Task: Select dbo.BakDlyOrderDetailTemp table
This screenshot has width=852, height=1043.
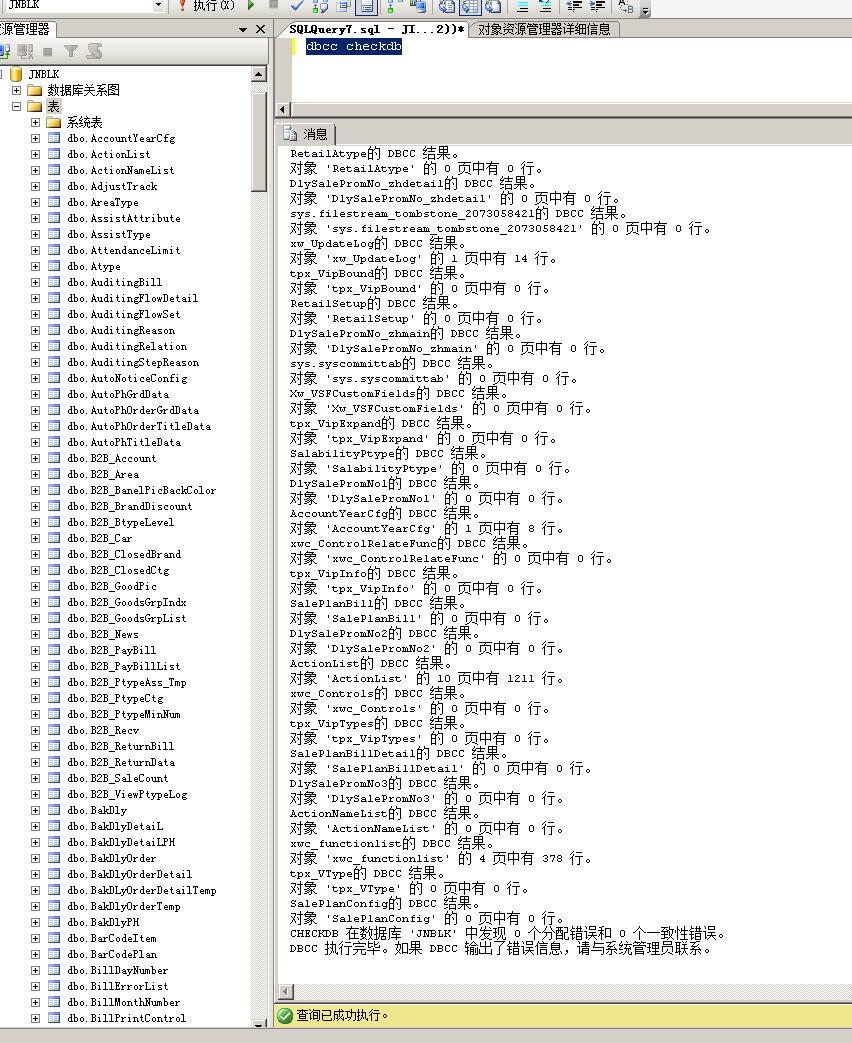Action: 141,890
